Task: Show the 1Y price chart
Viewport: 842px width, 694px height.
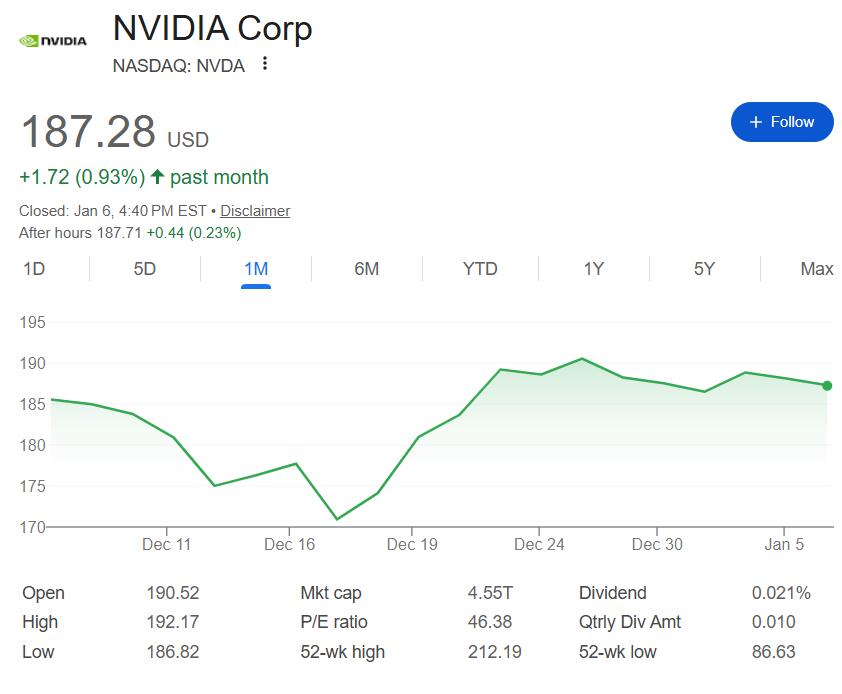Action: click(594, 269)
